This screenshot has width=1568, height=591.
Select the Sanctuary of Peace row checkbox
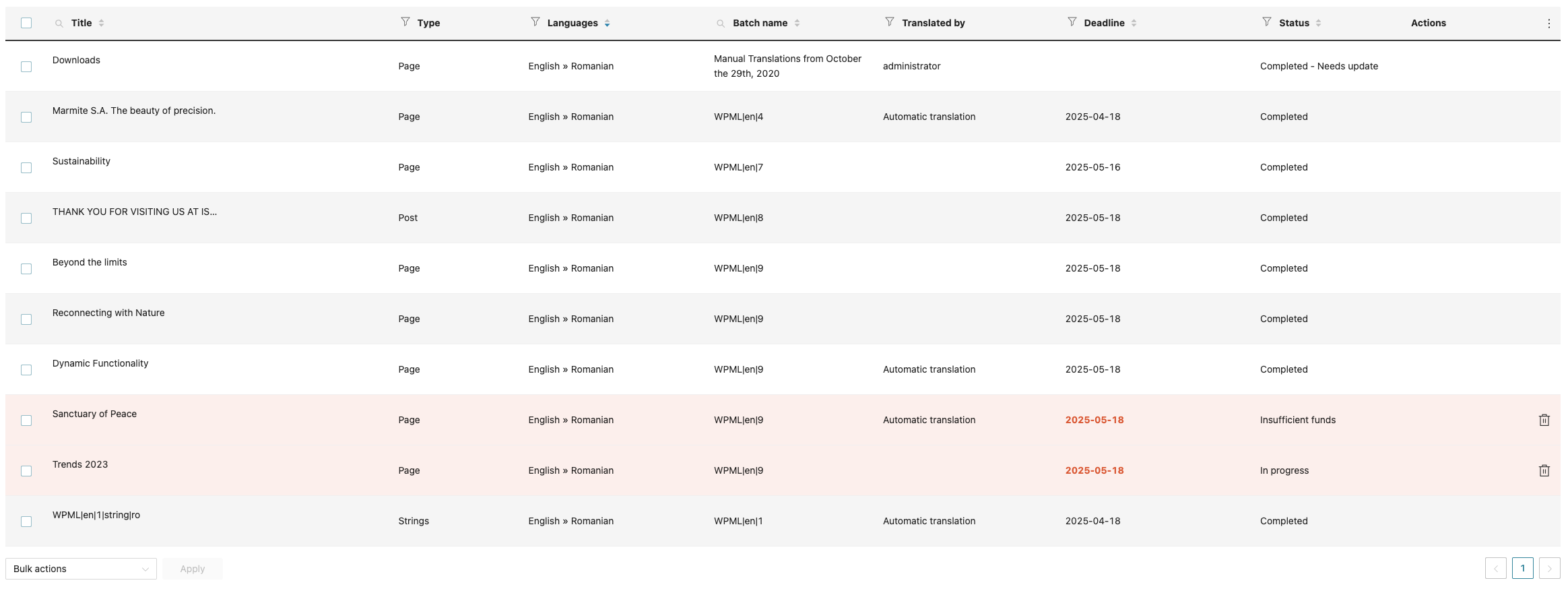coord(26,421)
